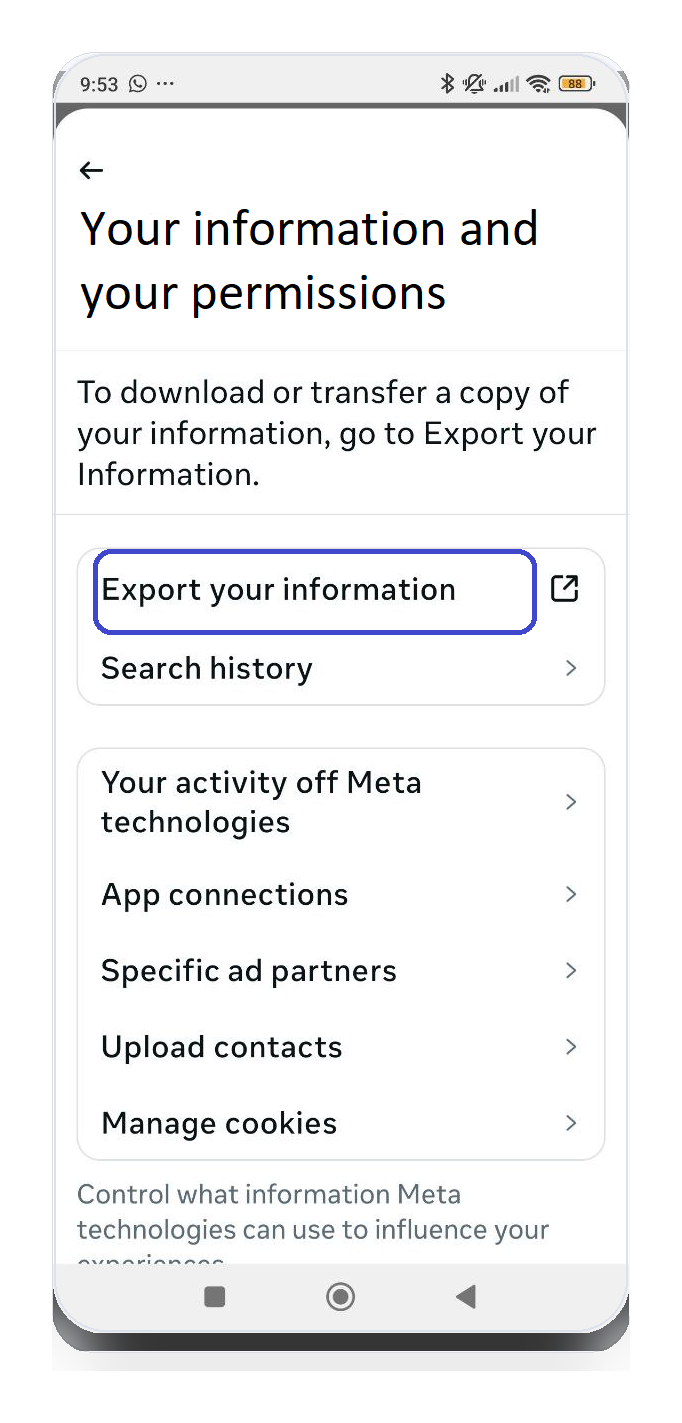682x1423 pixels.
Task: Tap the Recents square navigation button
Action: pyautogui.click(x=214, y=1296)
